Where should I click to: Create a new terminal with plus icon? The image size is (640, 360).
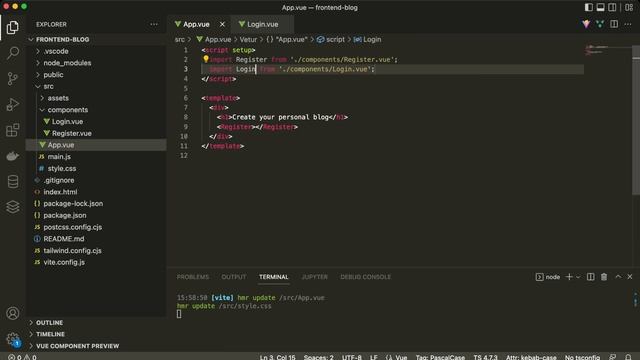[569, 277]
